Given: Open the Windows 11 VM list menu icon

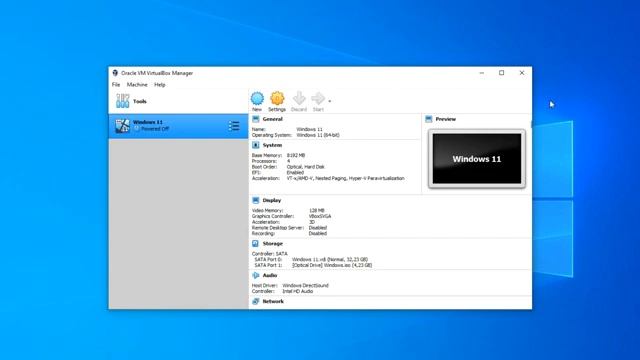Looking at the screenshot, I should click(x=234, y=126).
